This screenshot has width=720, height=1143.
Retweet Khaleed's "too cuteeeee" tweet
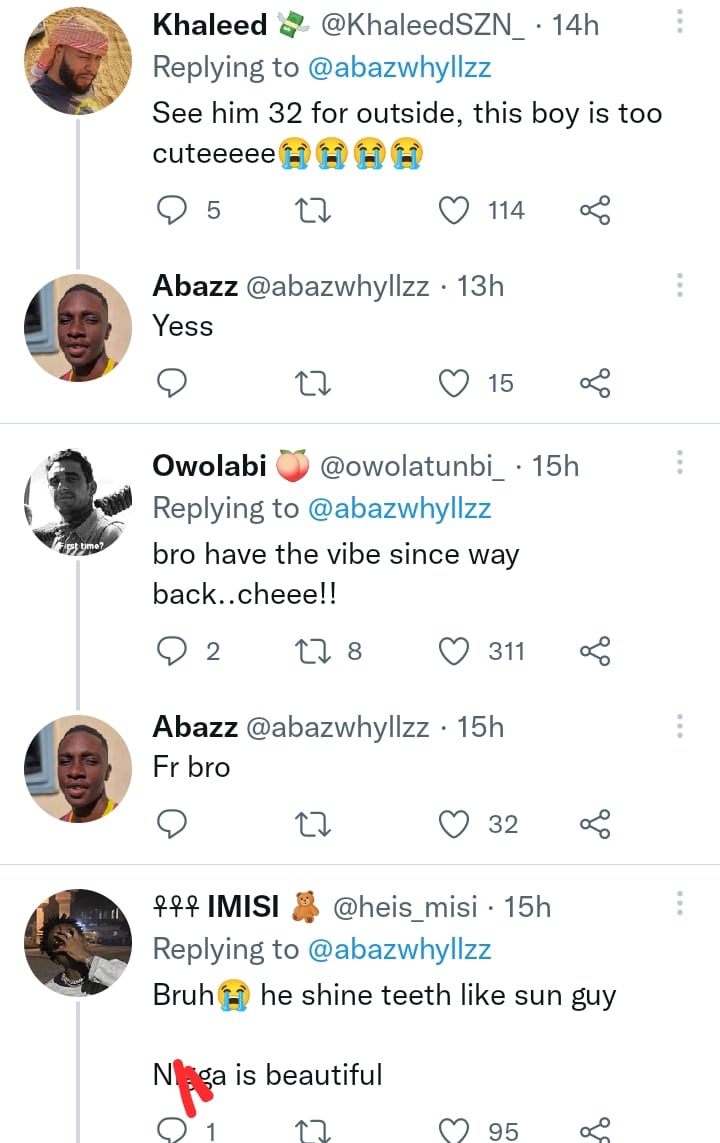pos(314,210)
